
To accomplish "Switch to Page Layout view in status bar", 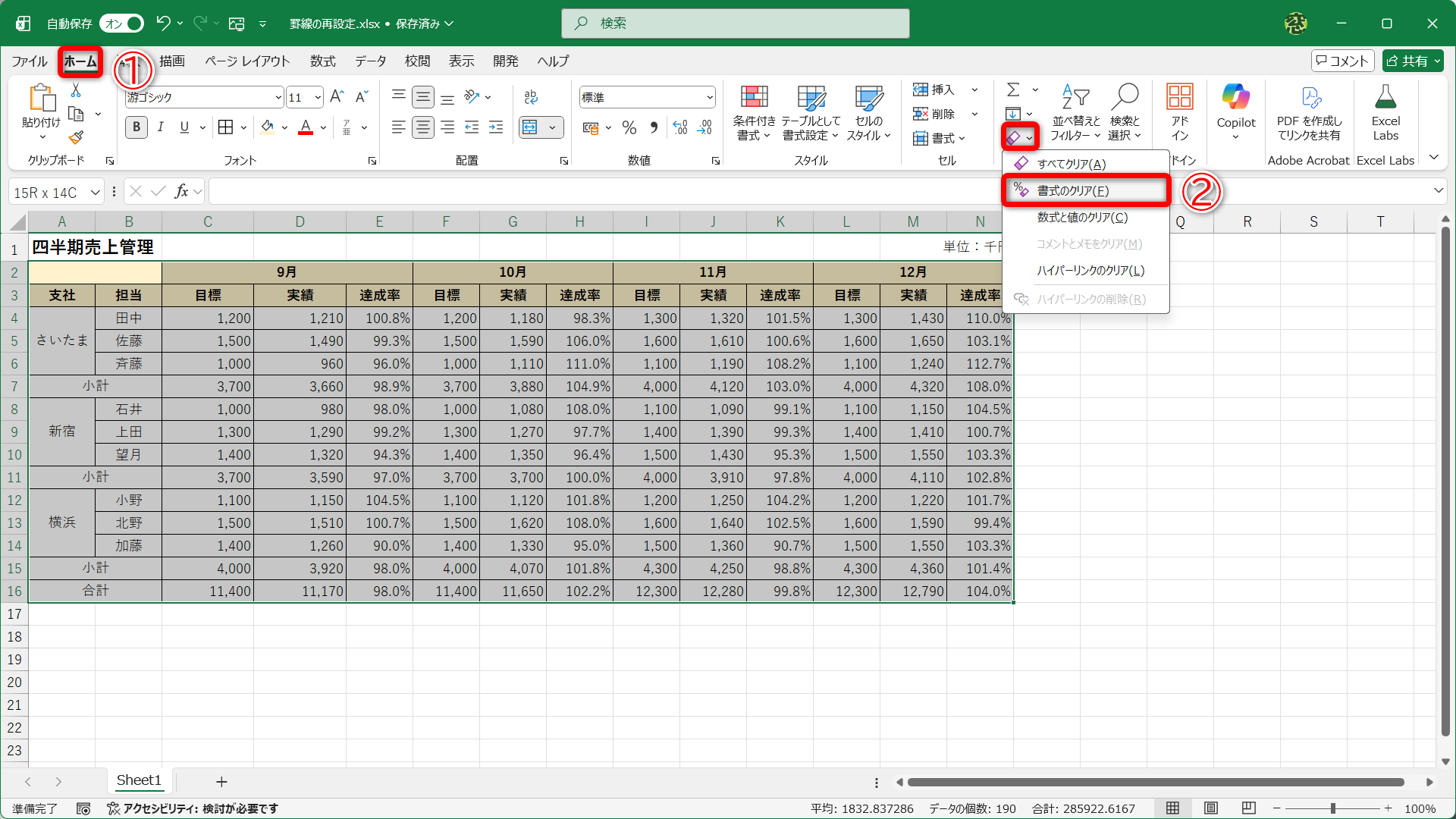I will click(1211, 808).
